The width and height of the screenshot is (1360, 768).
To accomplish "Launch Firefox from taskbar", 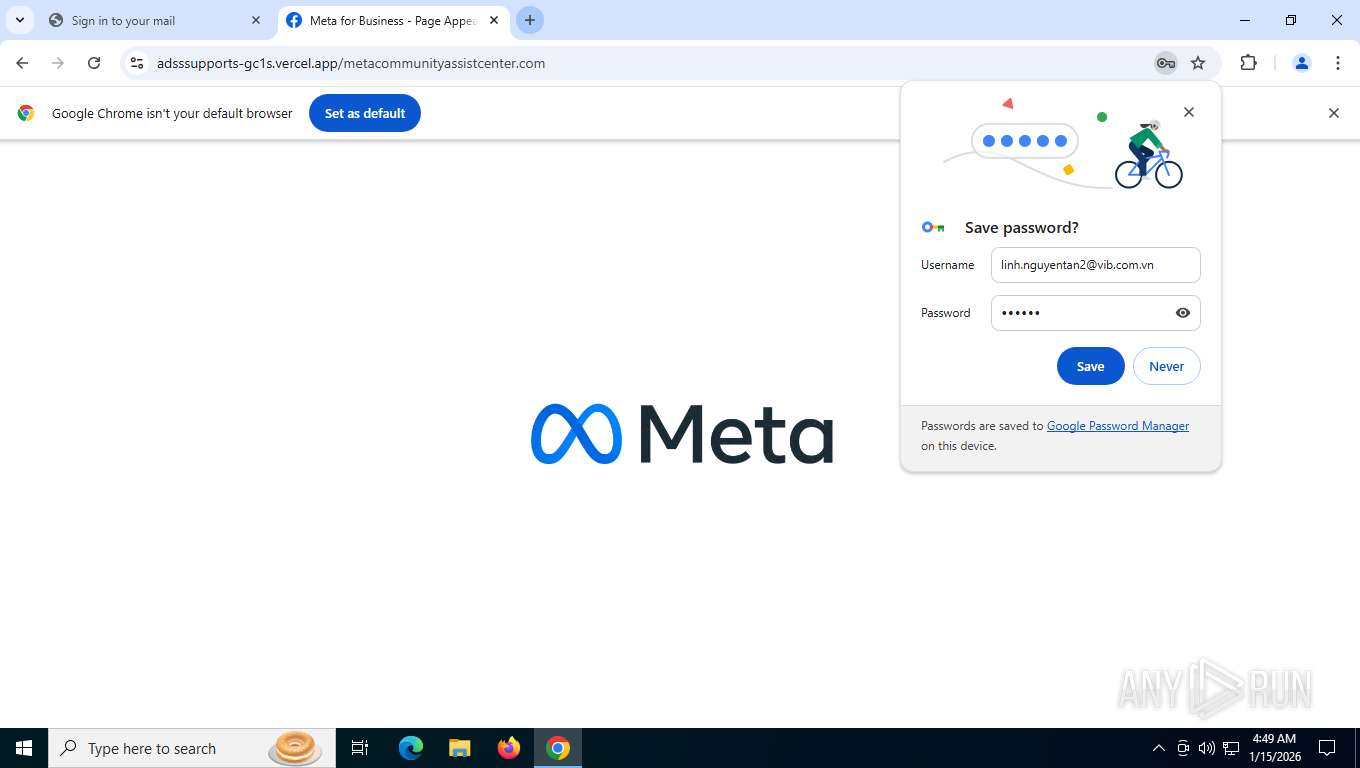I will [x=509, y=748].
